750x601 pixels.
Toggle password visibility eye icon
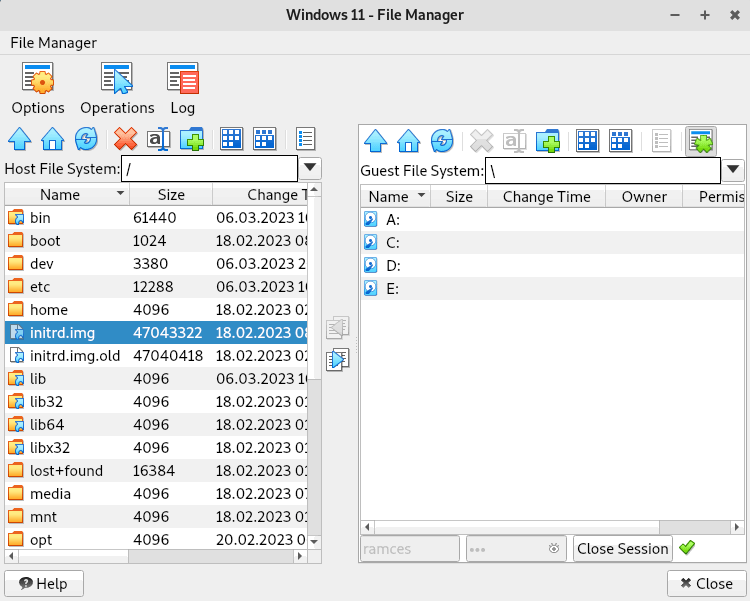click(554, 548)
